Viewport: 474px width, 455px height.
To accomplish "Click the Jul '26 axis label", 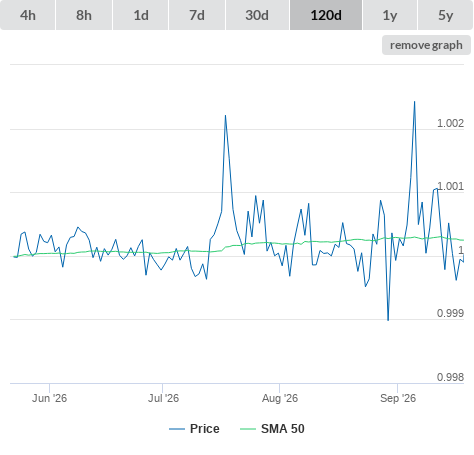I will (163, 398).
